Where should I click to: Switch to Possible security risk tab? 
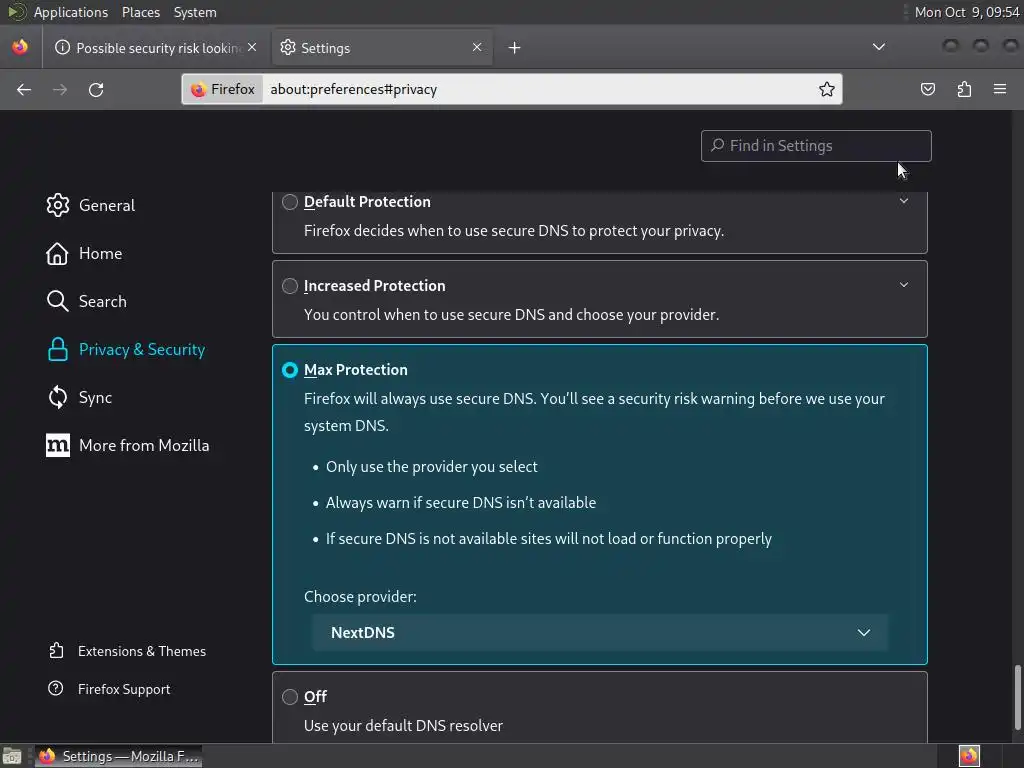point(150,47)
